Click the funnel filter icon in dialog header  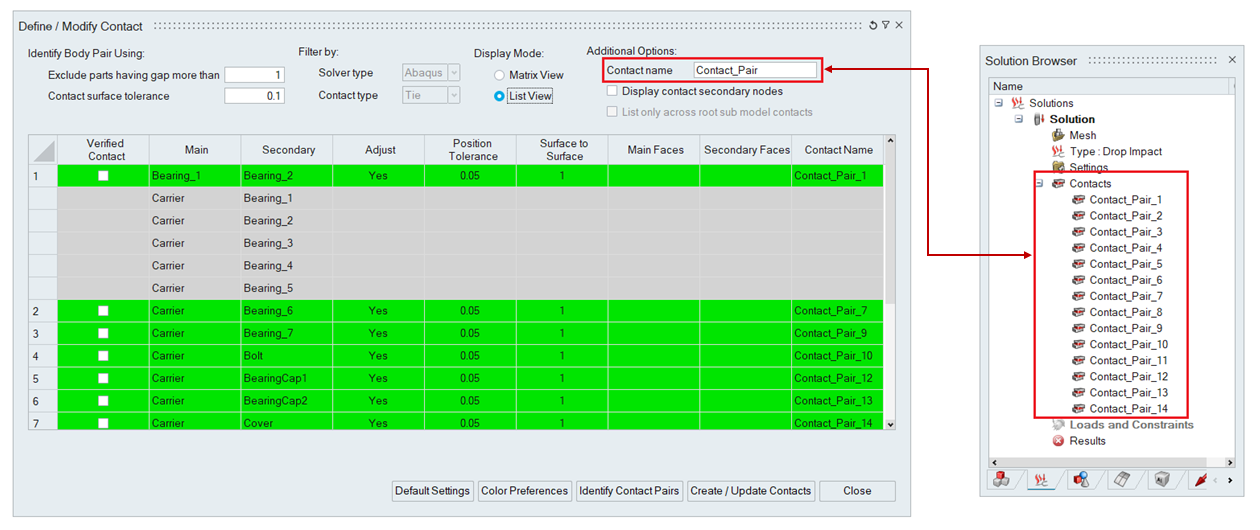[886, 26]
